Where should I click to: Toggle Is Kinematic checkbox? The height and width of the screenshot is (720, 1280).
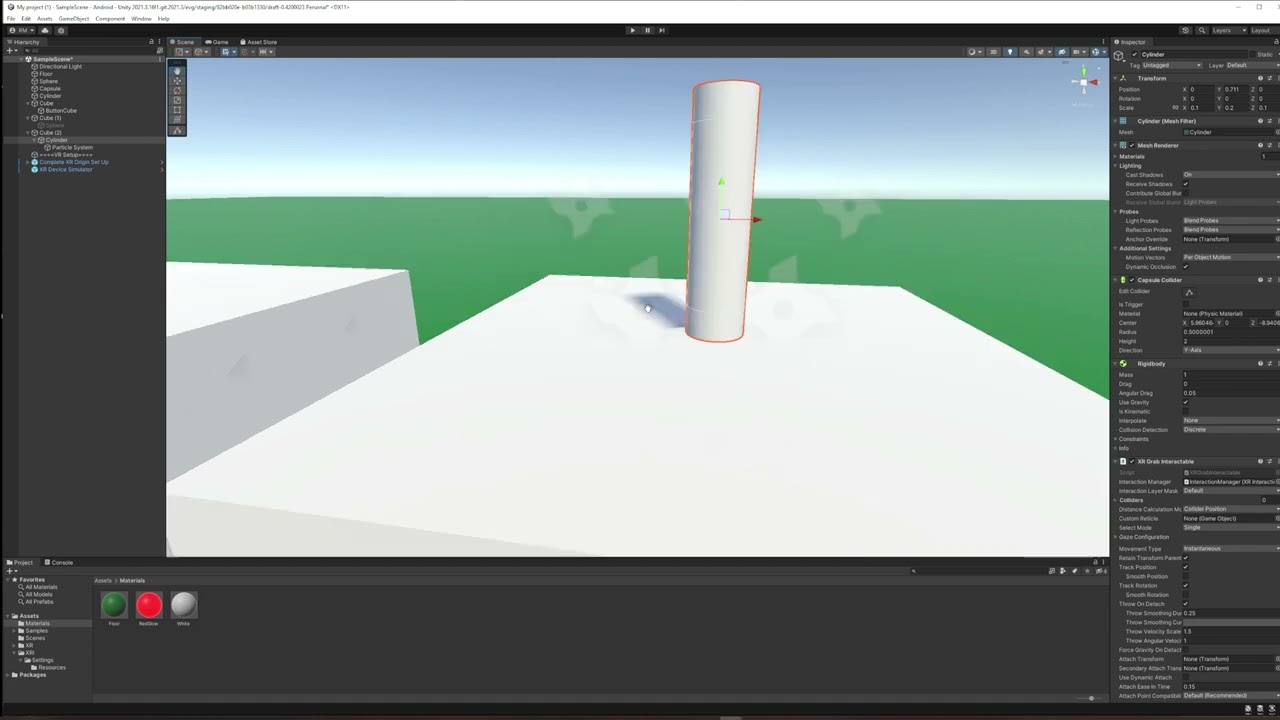1186,411
